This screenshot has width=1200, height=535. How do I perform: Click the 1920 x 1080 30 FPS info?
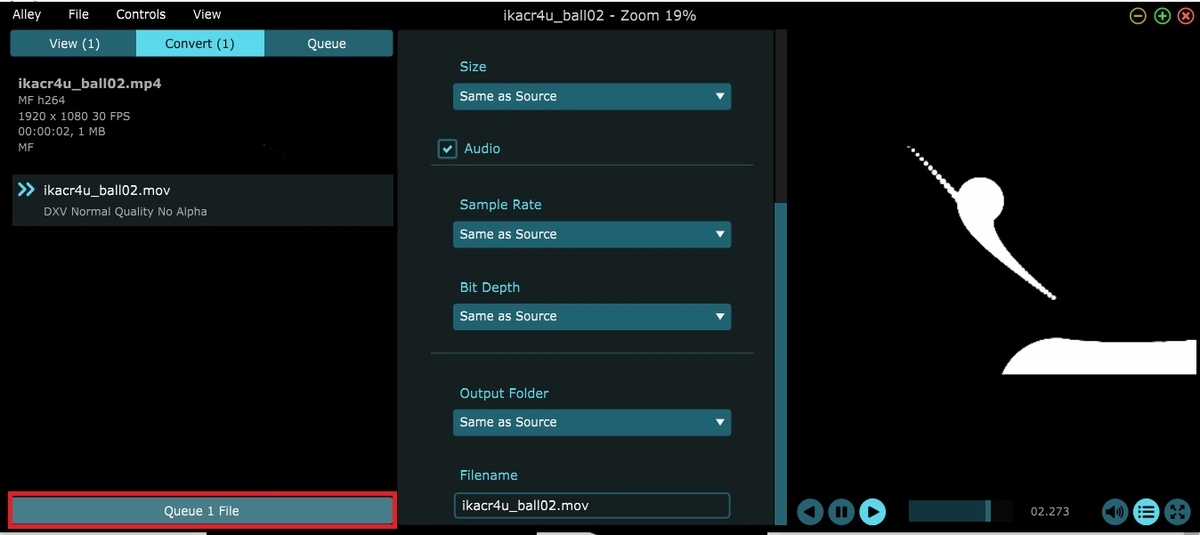(x=74, y=116)
